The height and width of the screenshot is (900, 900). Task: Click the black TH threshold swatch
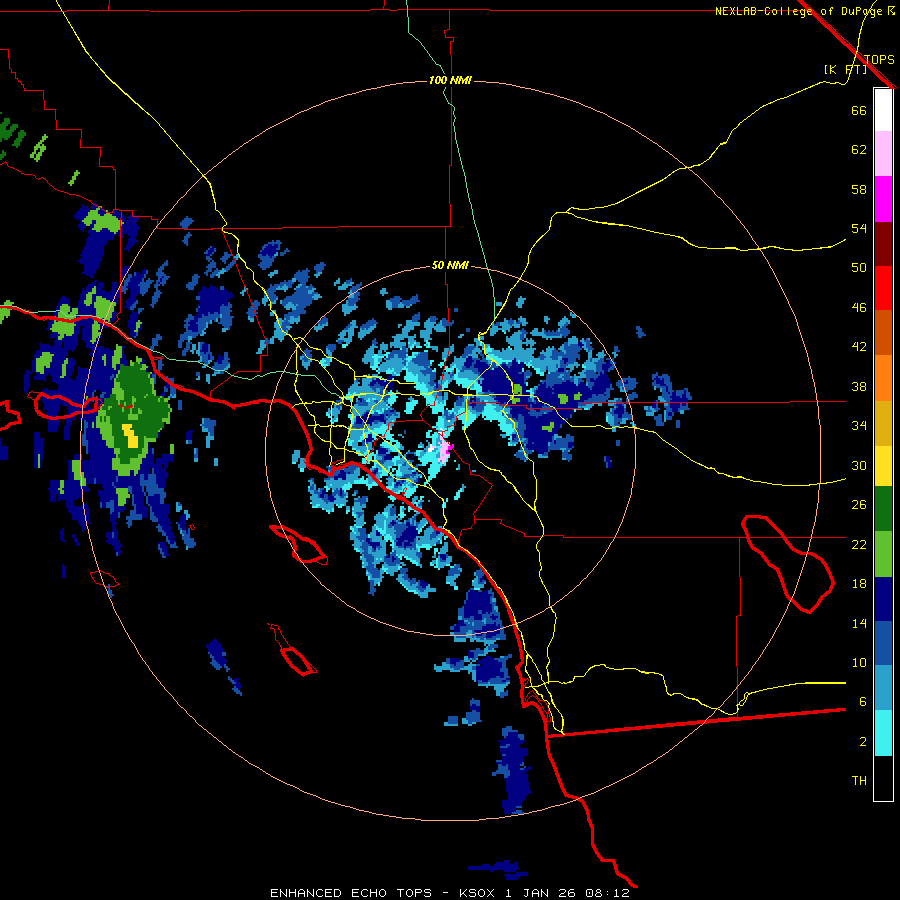(x=883, y=778)
